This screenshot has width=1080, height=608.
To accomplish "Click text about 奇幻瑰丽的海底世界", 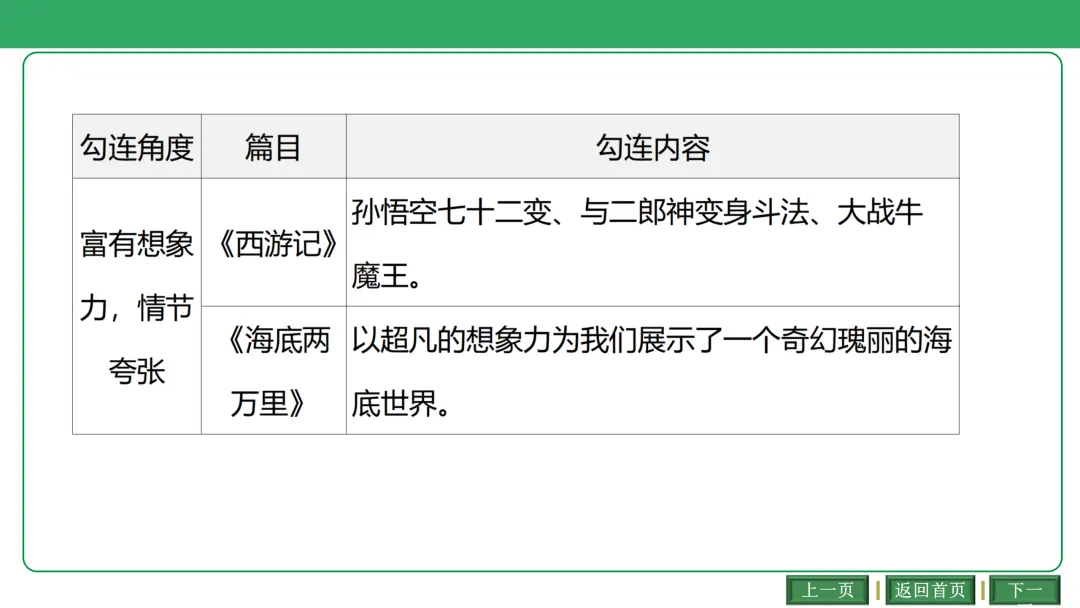I will click(x=652, y=370).
